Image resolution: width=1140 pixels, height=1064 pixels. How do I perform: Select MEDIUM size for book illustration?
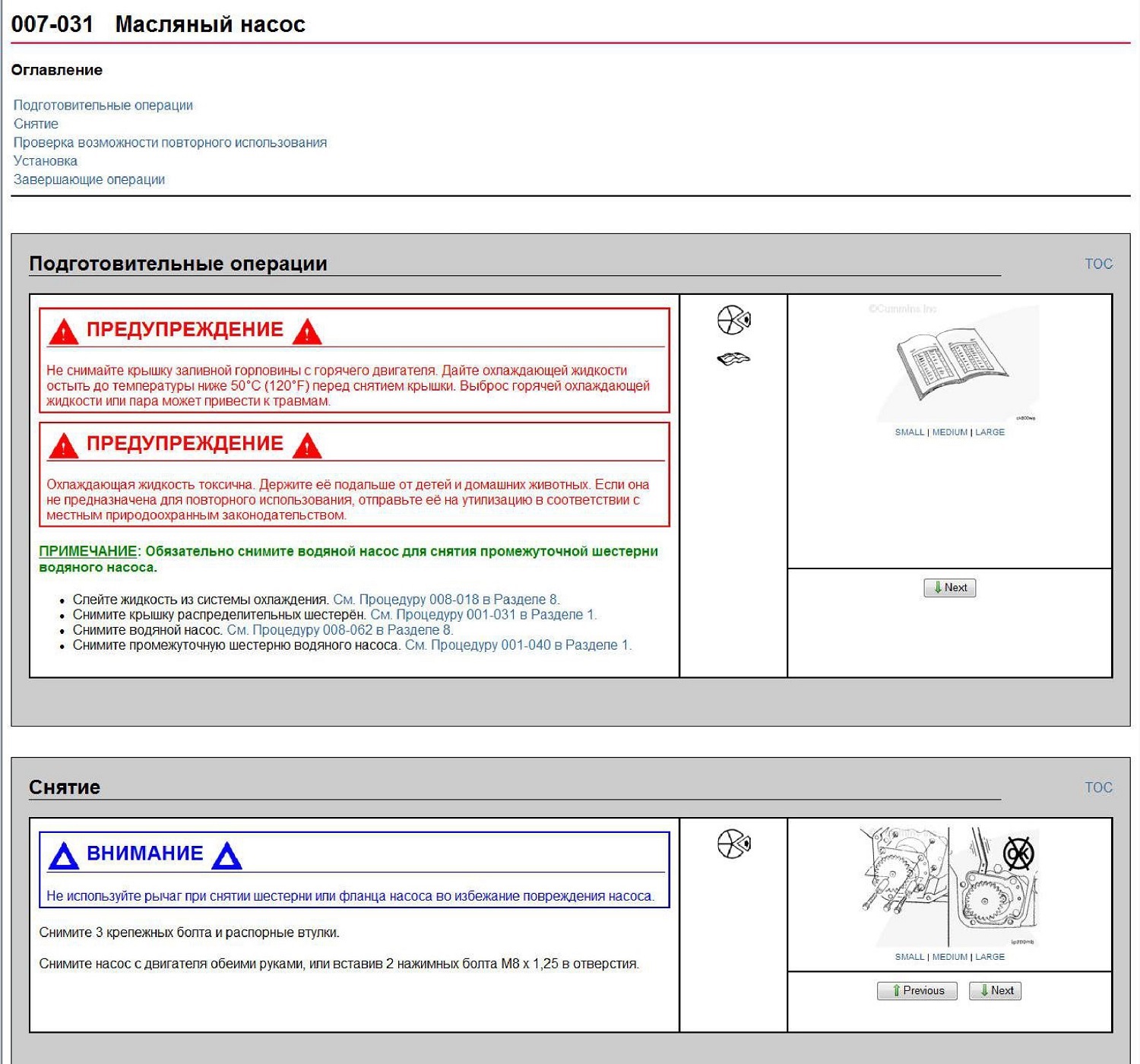tap(950, 432)
